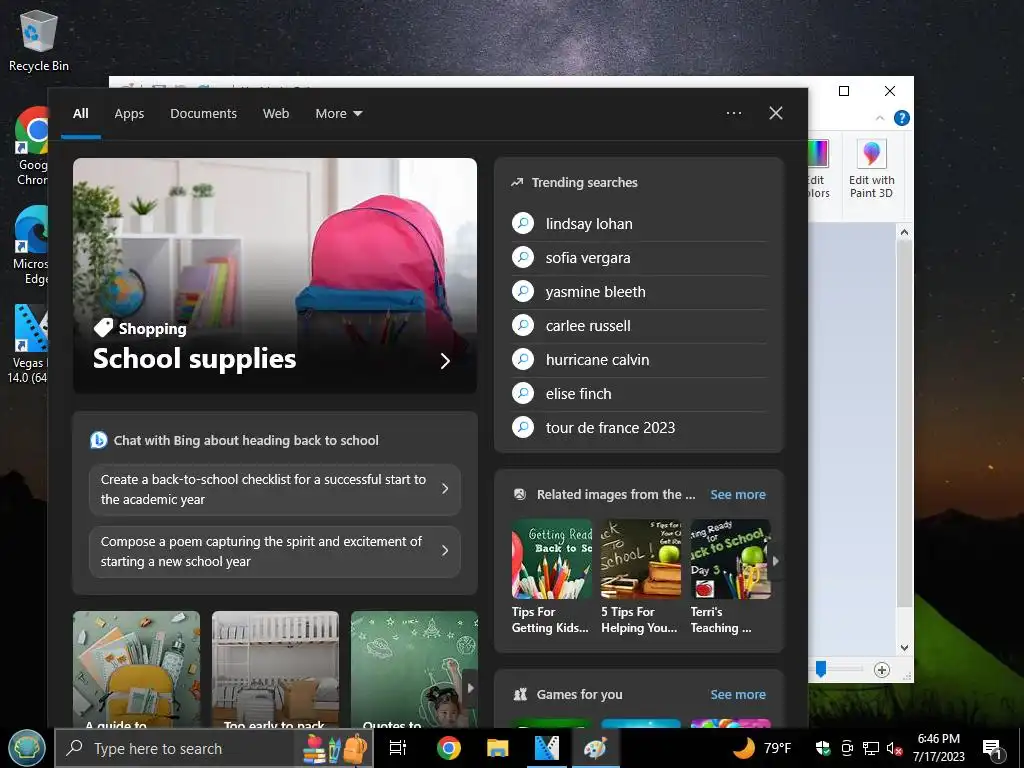Open the search panel options ellipsis menu
The height and width of the screenshot is (768, 1024).
(x=733, y=113)
